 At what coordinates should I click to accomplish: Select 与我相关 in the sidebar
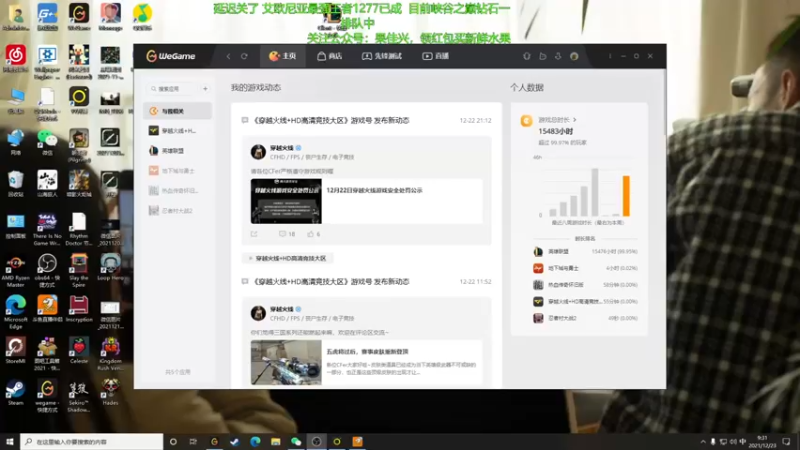click(178, 111)
